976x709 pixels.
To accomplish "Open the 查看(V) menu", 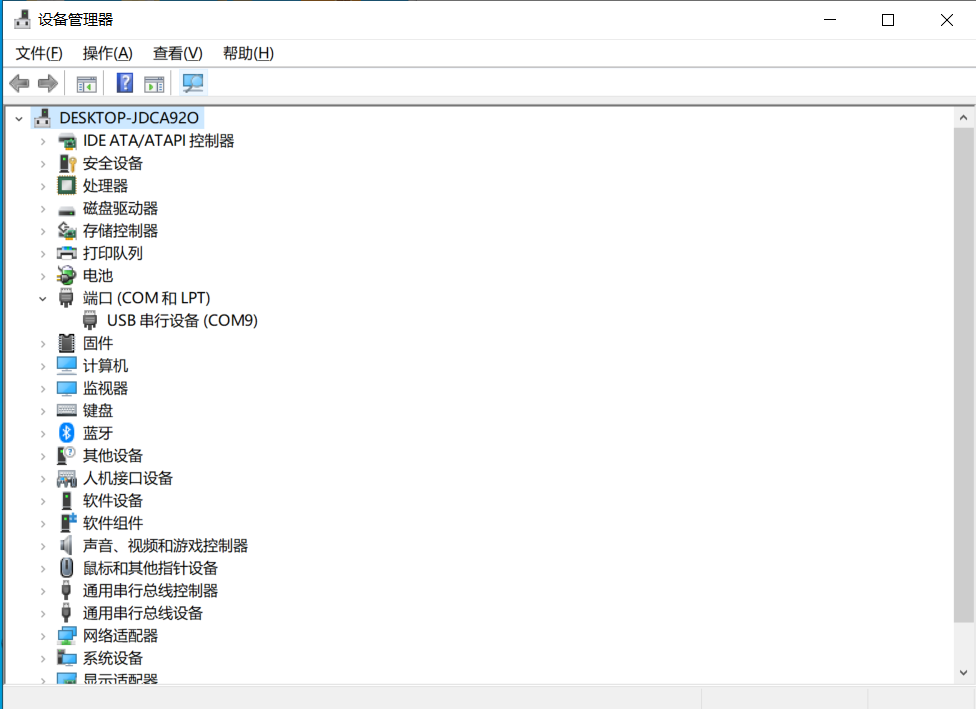I will pos(177,54).
